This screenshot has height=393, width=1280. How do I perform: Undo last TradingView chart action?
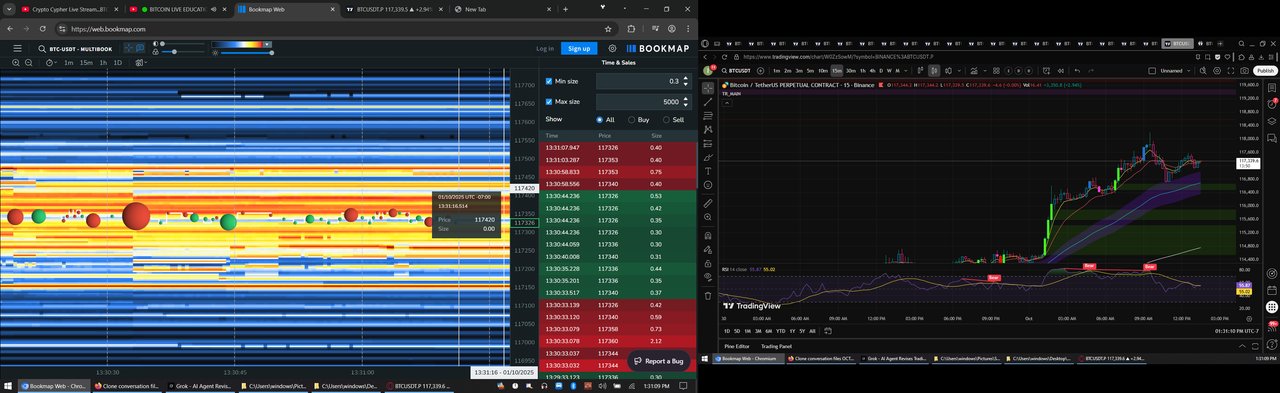pos(1077,71)
